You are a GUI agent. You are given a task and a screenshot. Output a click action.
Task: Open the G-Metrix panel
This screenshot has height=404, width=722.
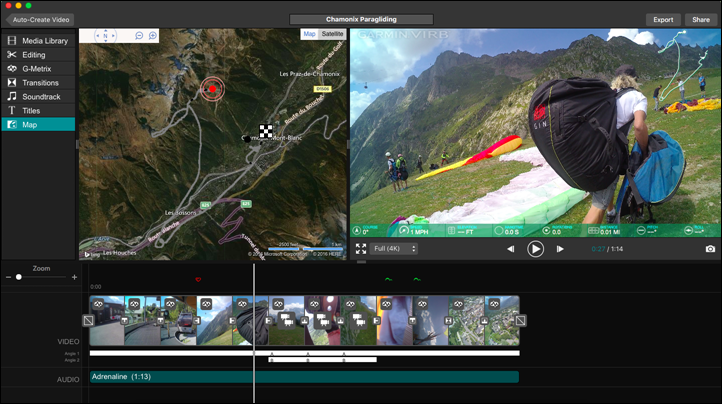click(x=38, y=69)
